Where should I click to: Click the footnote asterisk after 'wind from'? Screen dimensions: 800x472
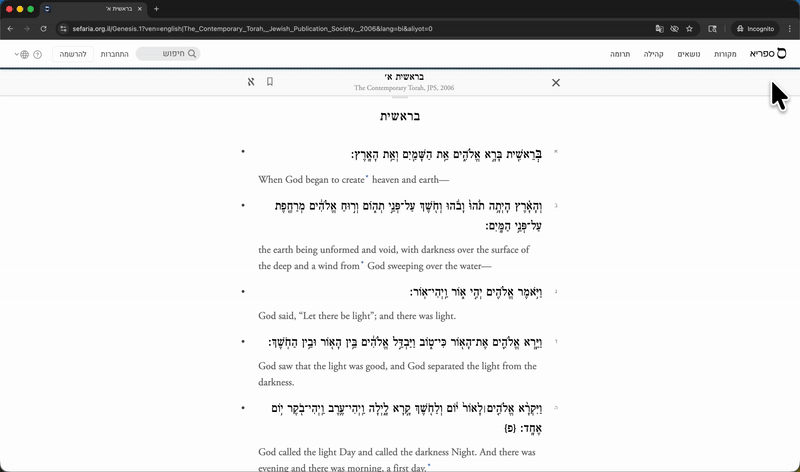(x=362, y=263)
